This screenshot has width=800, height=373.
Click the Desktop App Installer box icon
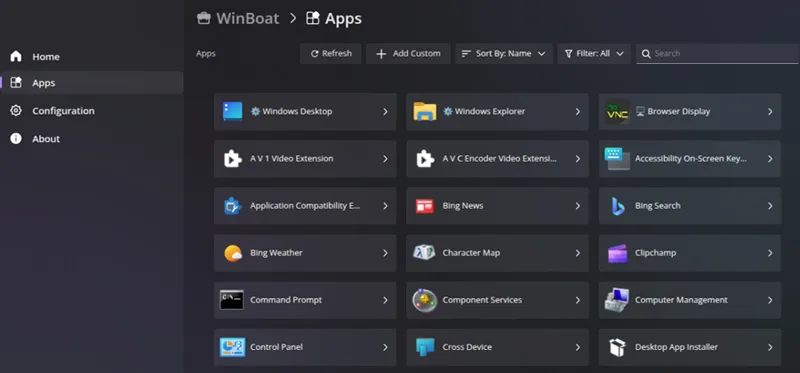point(617,347)
